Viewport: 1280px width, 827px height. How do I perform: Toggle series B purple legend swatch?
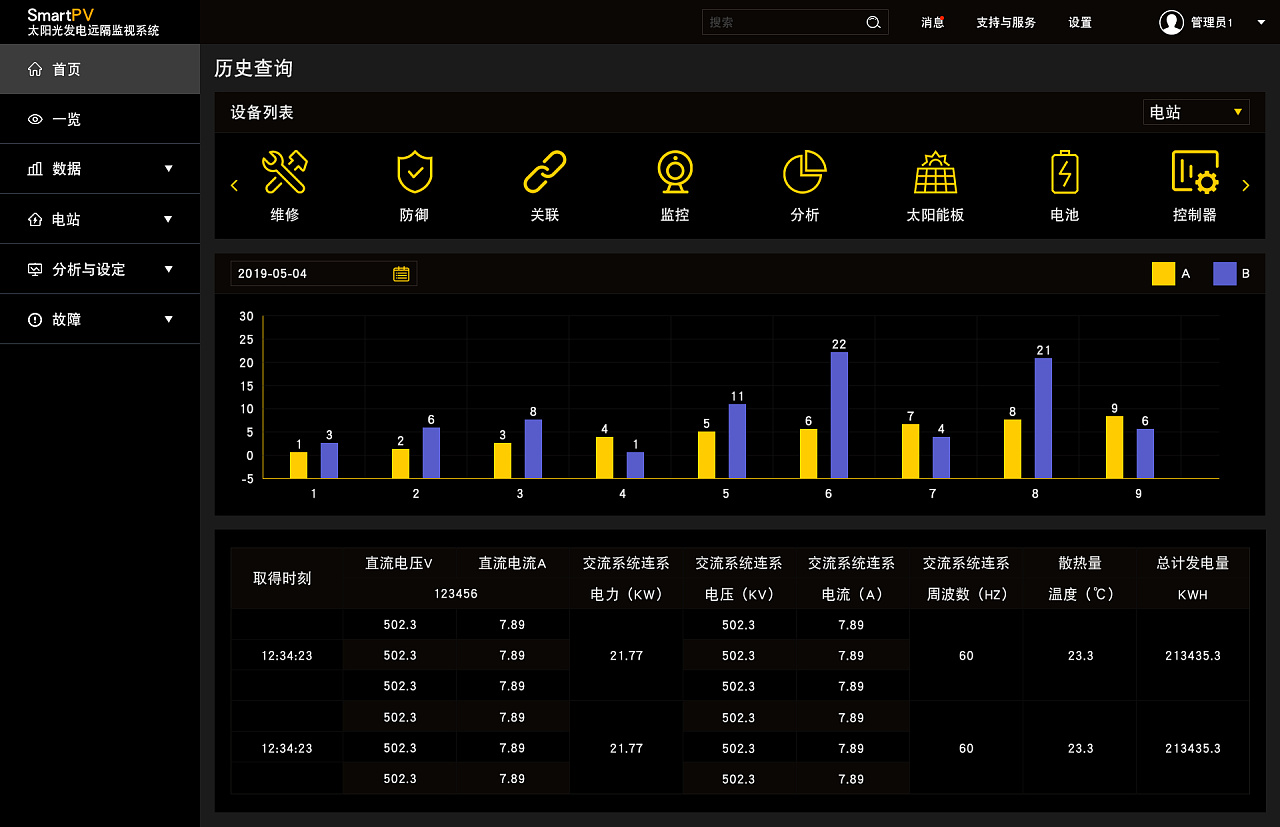pyautogui.click(x=1225, y=274)
